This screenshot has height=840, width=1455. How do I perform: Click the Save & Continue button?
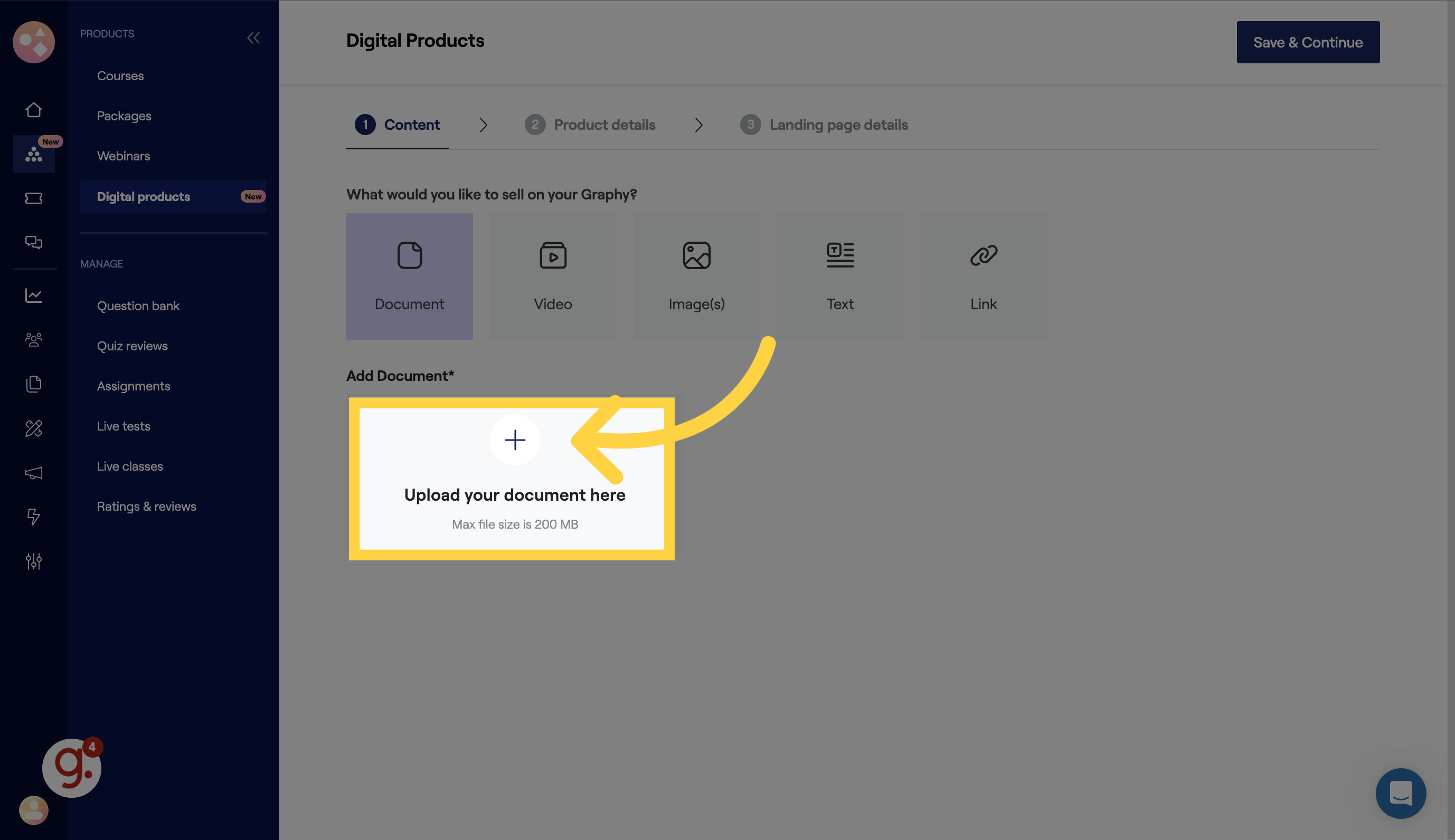coord(1308,42)
